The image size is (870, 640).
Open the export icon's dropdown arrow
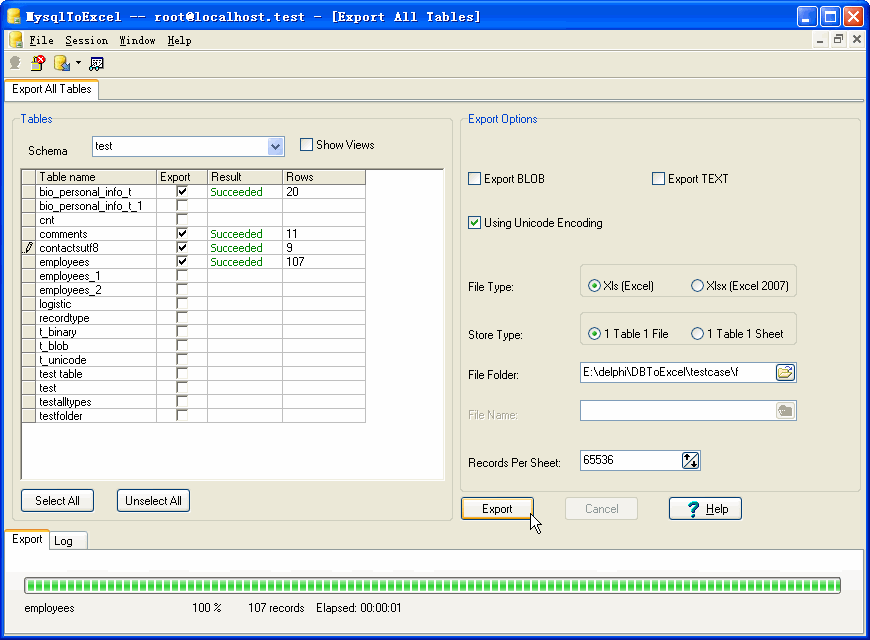click(78, 63)
